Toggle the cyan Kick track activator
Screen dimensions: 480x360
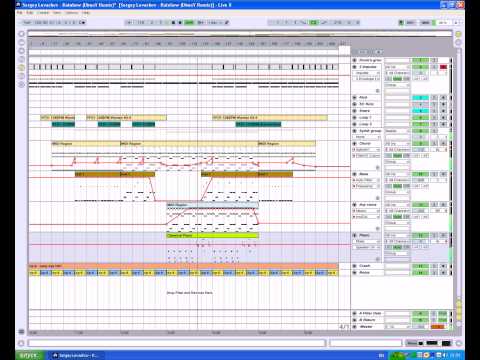coord(420,98)
